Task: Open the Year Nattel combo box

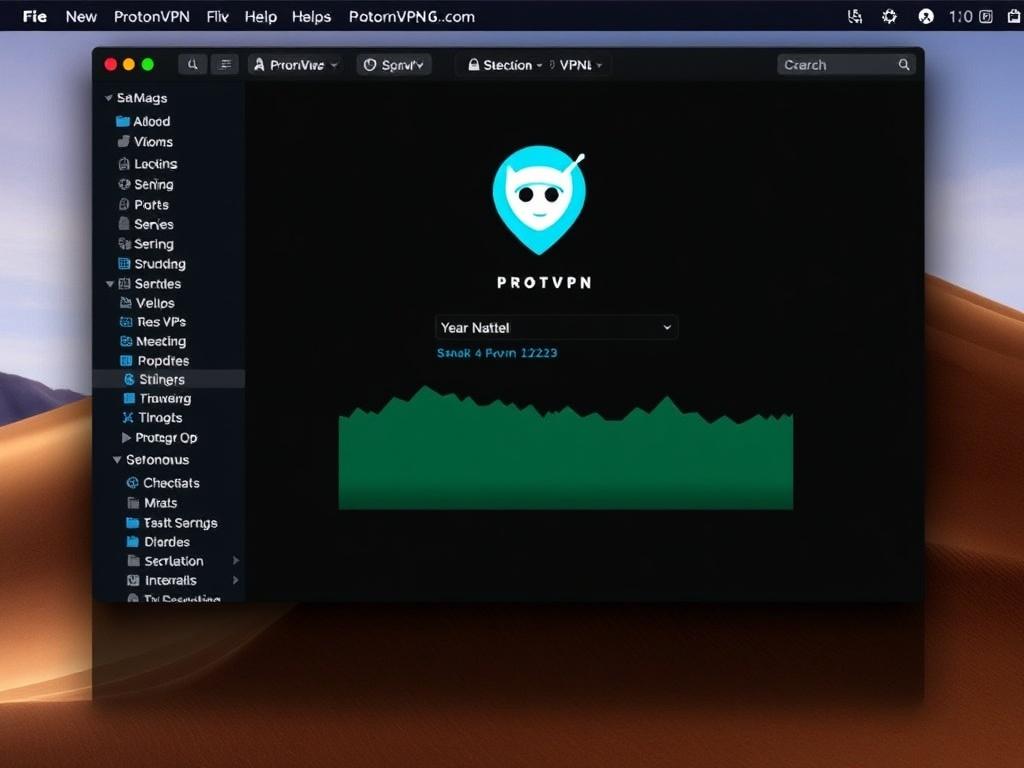Action: point(556,327)
